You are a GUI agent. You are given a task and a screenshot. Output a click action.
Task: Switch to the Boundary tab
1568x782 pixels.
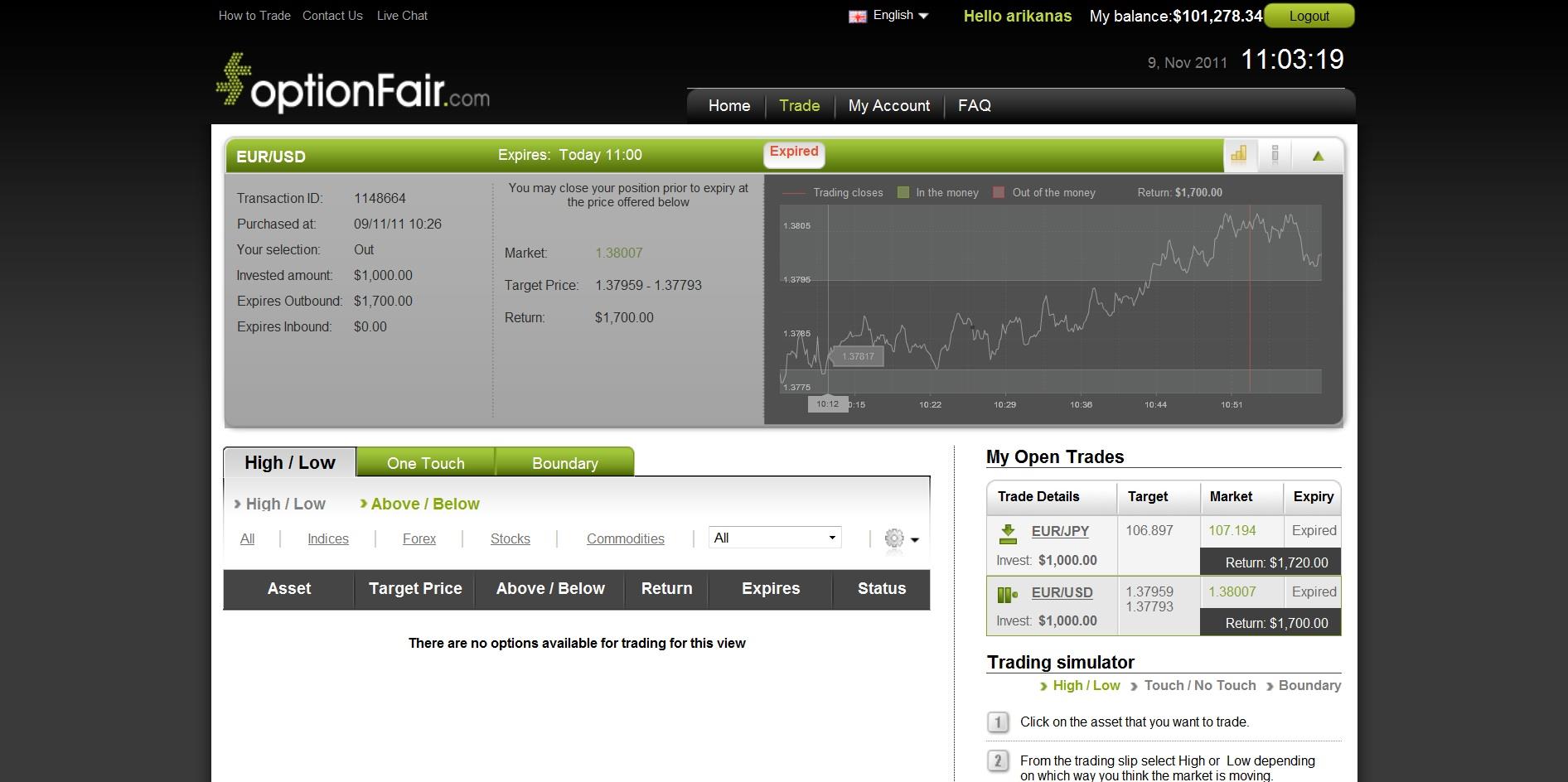pyautogui.click(x=564, y=463)
